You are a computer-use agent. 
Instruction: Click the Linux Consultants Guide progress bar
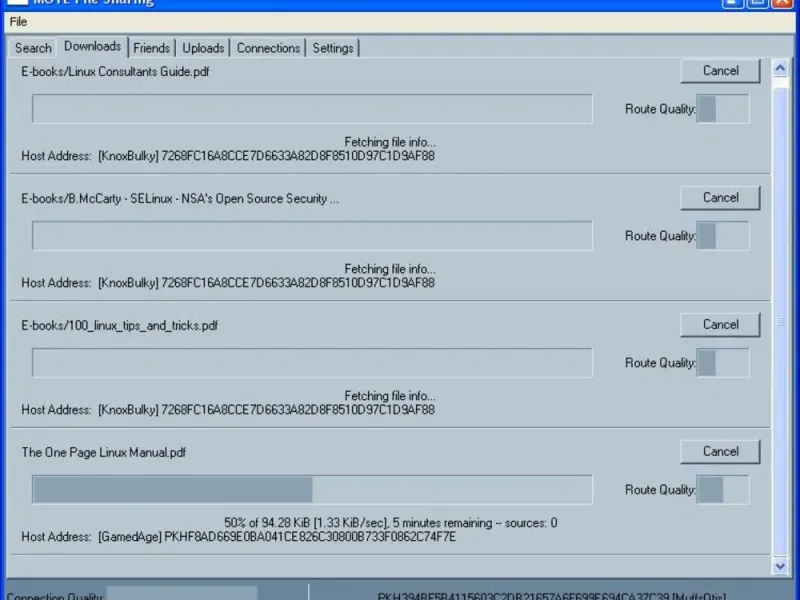[x=312, y=109]
